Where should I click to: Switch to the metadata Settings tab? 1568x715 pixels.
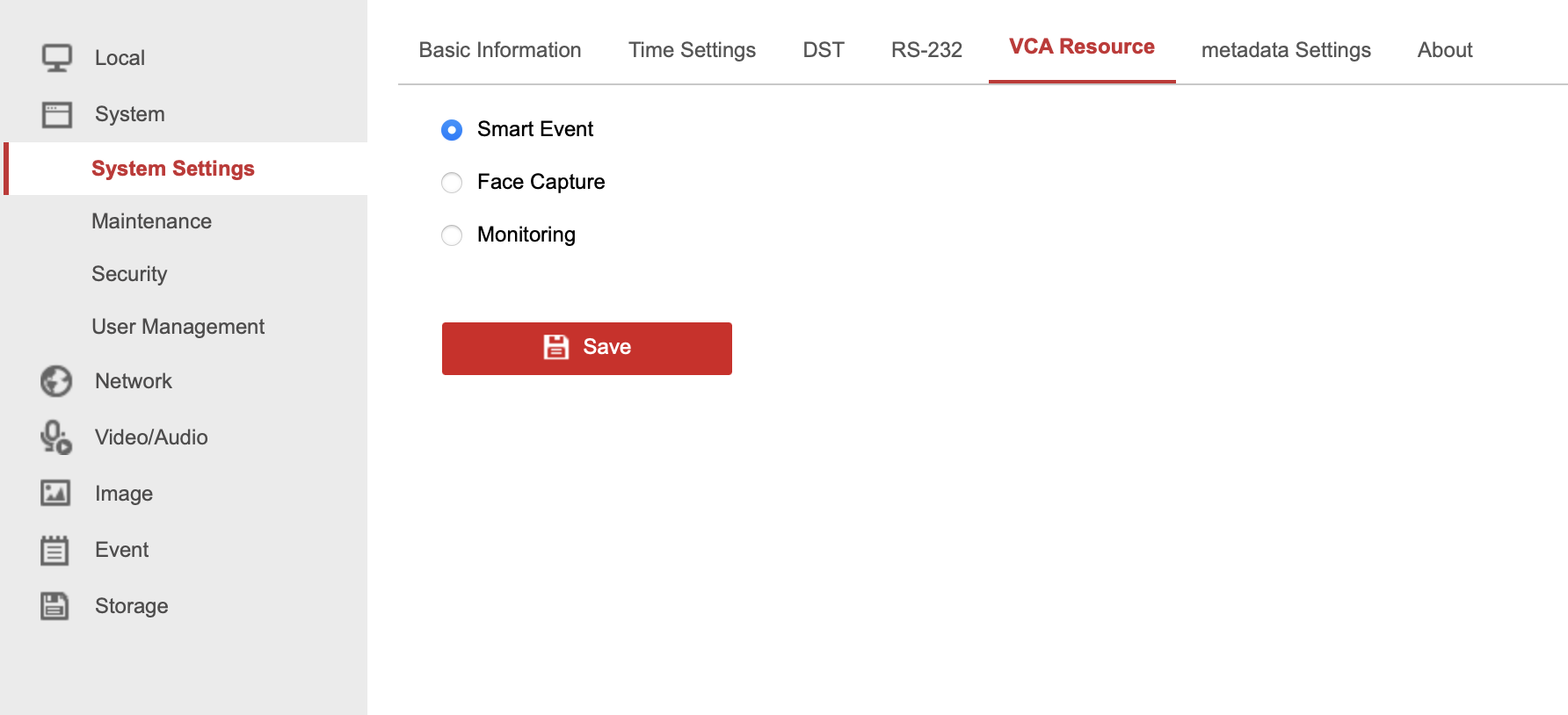[x=1285, y=50]
